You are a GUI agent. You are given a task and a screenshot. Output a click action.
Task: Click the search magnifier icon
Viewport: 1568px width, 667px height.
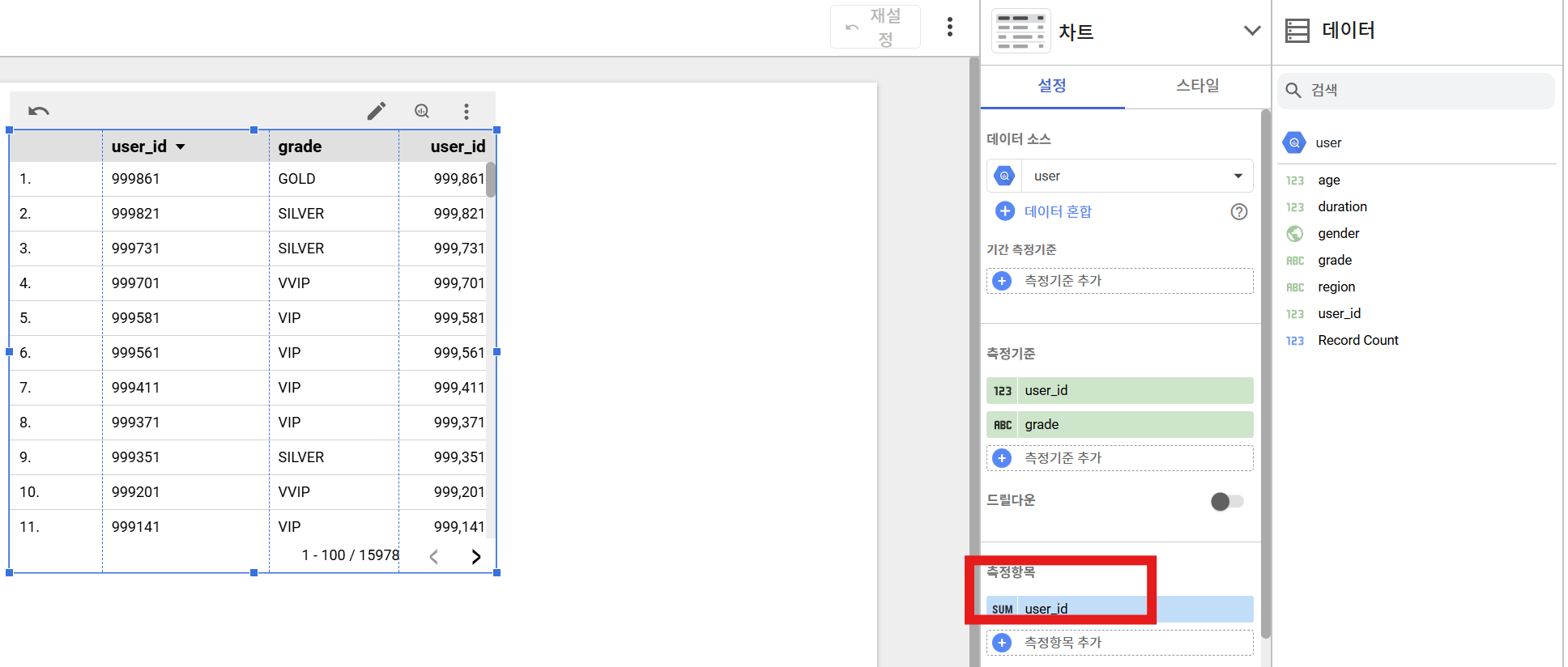coord(1293,90)
